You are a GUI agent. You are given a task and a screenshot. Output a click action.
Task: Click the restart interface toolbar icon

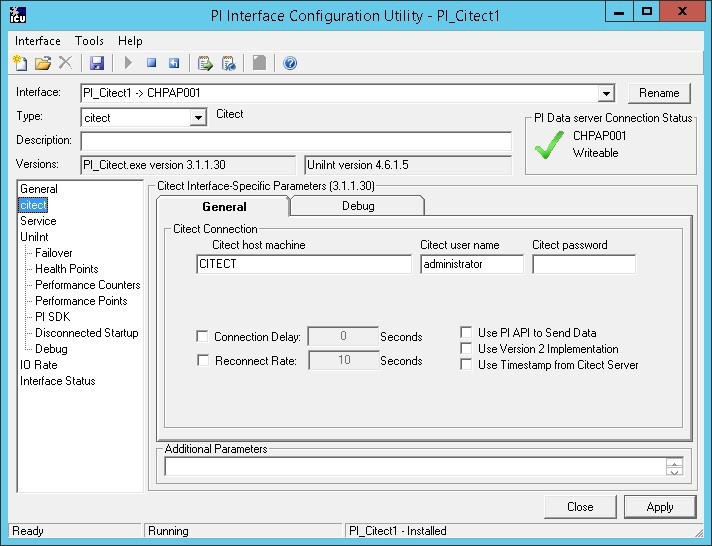pyautogui.click(x=174, y=63)
